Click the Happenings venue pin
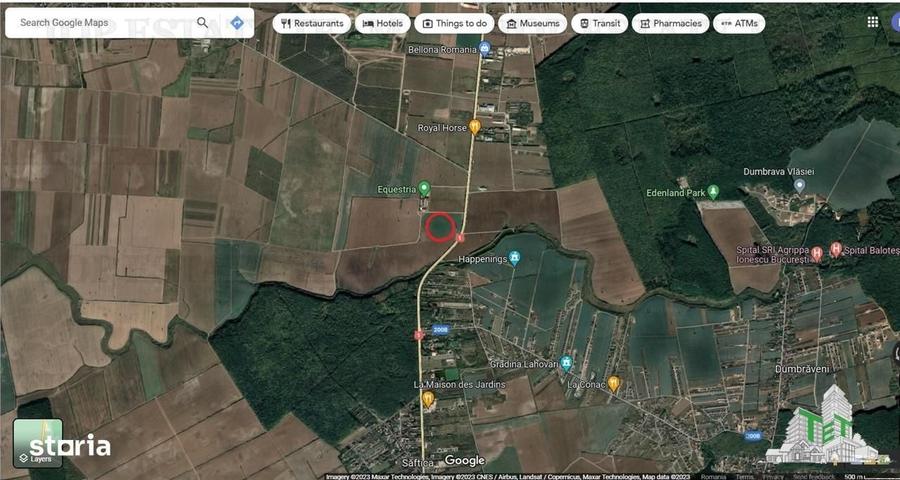900x480 pixels. [x=515, y=258]
